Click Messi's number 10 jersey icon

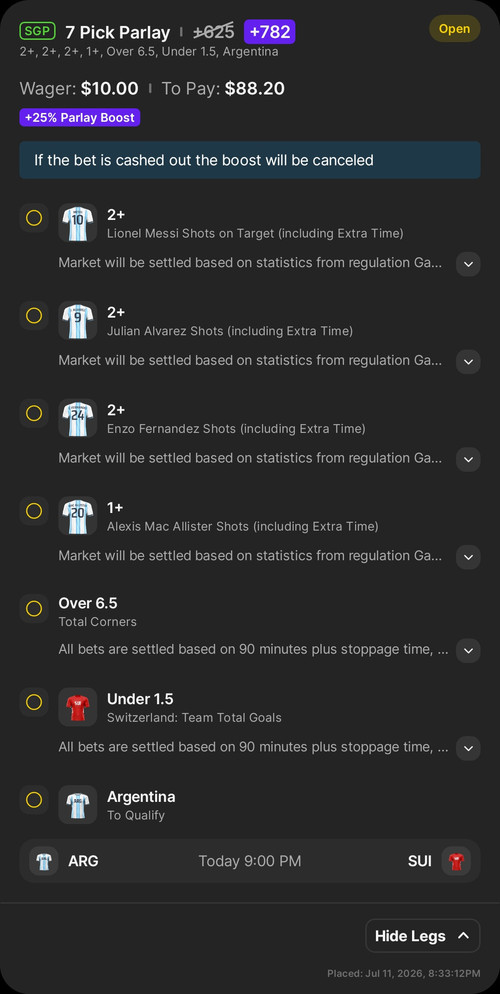click(x=78, y=223)
